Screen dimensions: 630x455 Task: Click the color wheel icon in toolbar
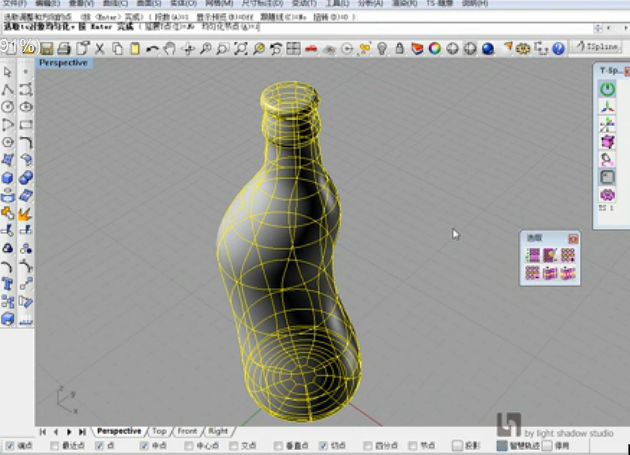[435, 48]
